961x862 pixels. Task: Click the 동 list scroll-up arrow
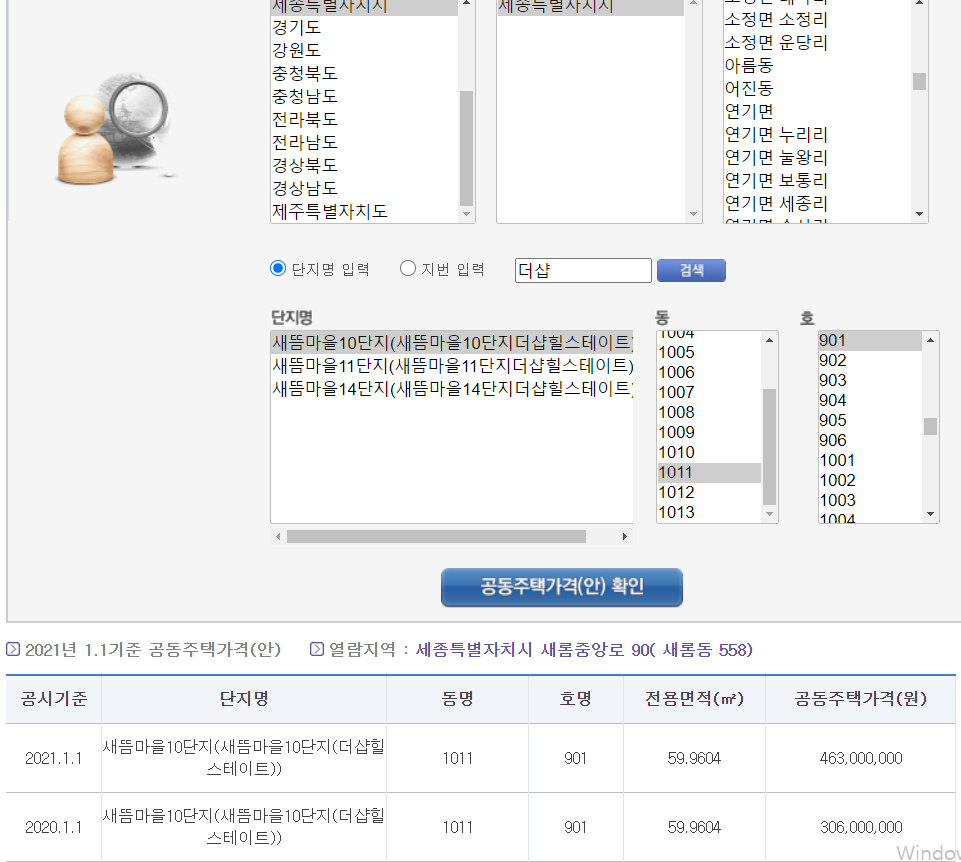tap(770, 340)
